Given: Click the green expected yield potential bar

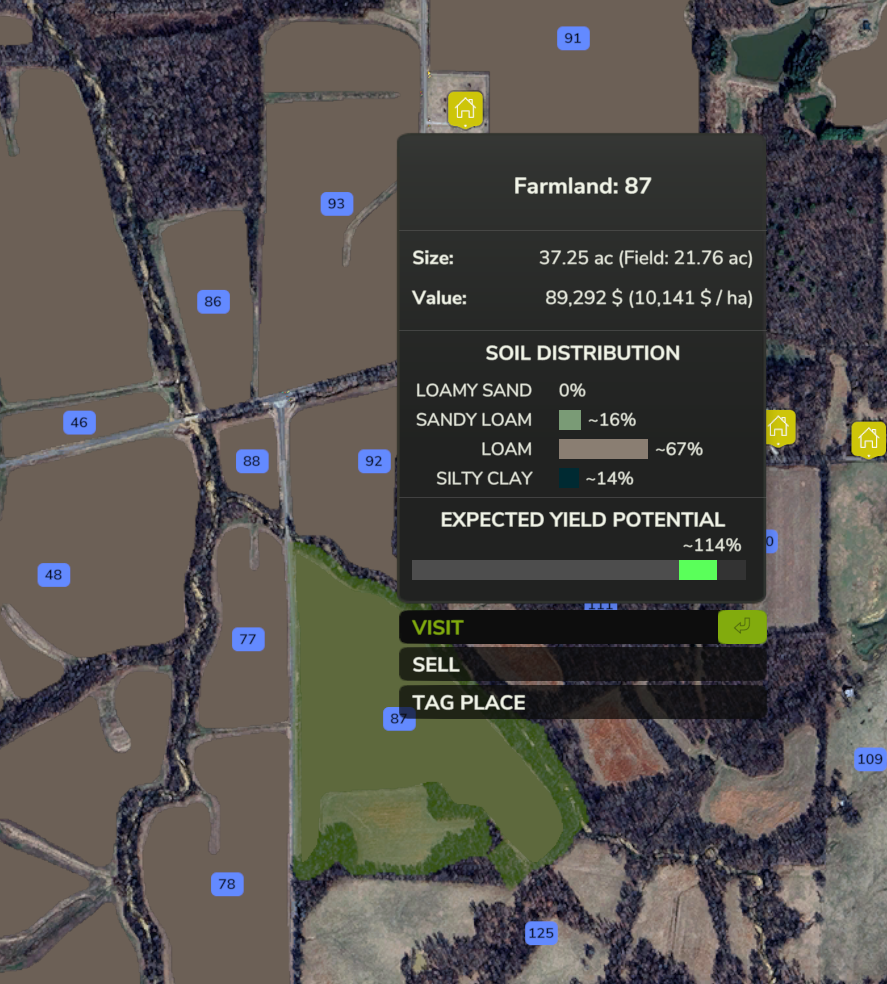Looking at the screenshot, I should coord(697,570).
